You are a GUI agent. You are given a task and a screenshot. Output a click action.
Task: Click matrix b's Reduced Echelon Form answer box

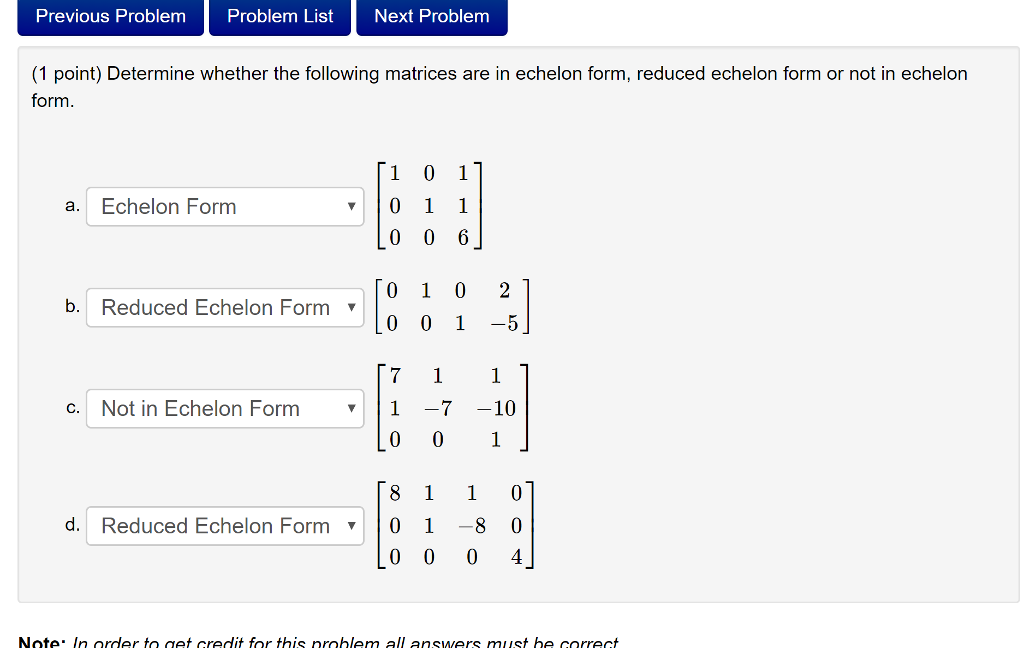(225, 307)
